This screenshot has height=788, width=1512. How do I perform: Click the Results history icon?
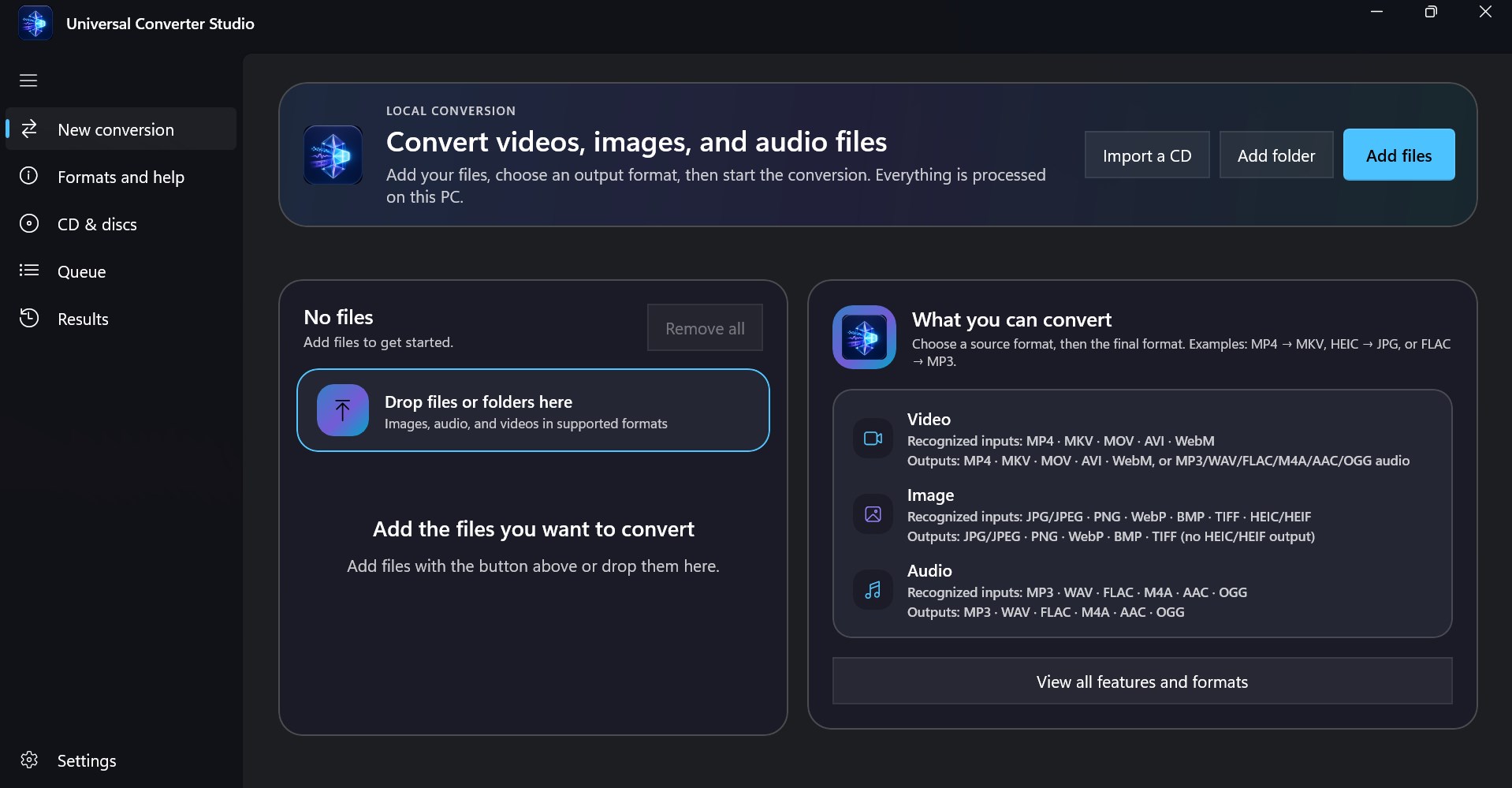point(28,318)
